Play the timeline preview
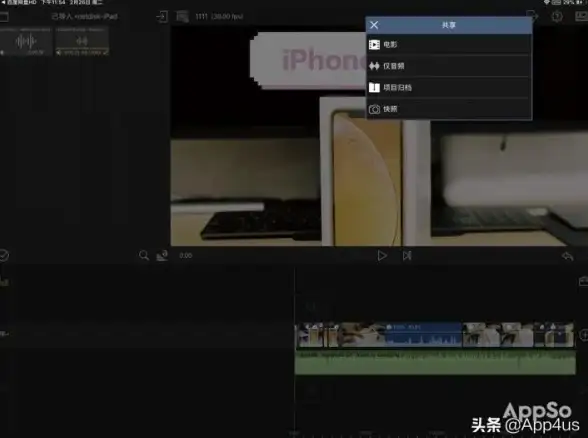This screenshot has width=588, height=438. [382, 256]
